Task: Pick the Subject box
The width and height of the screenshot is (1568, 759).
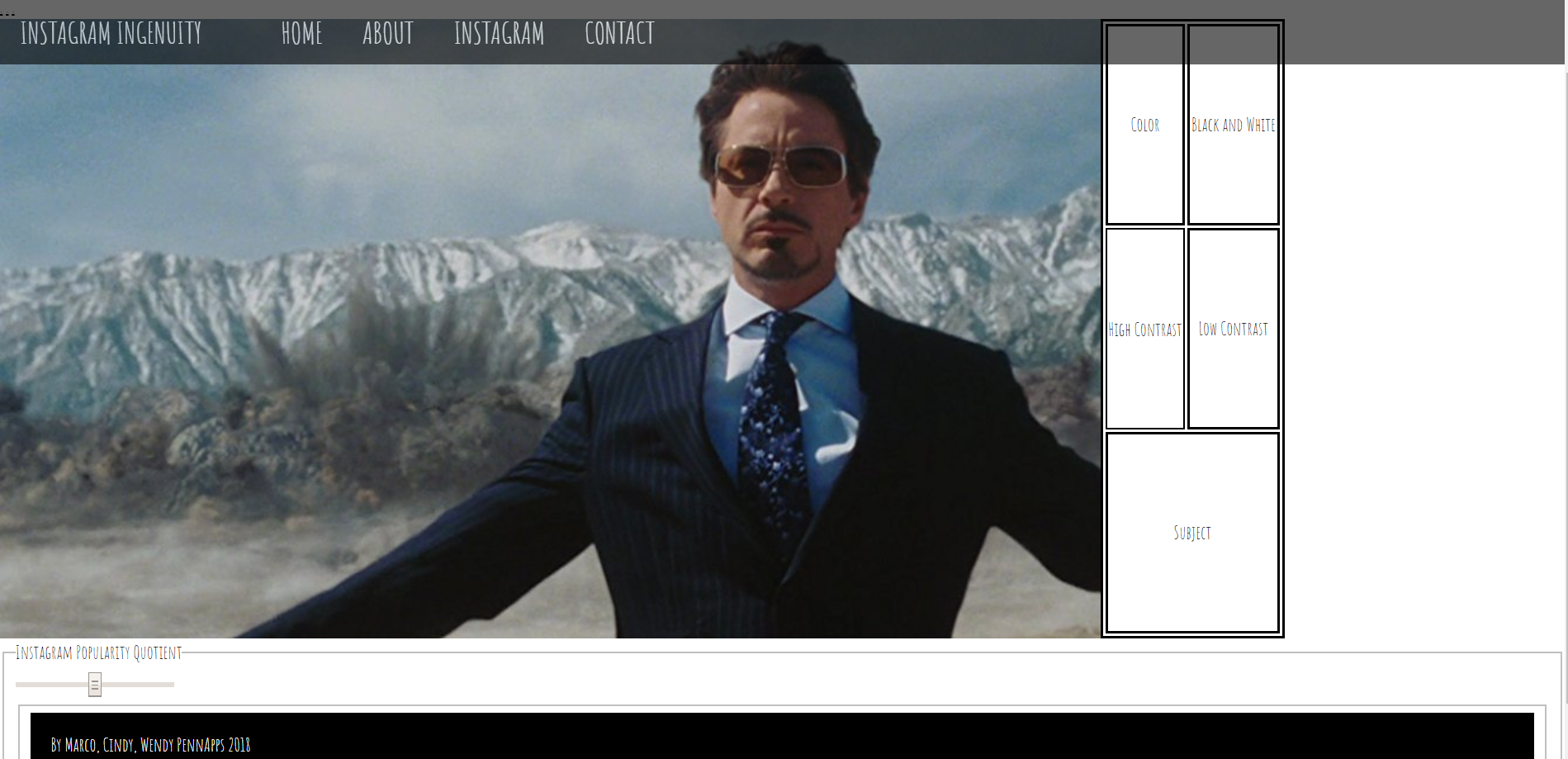Action: [1192, 533]
